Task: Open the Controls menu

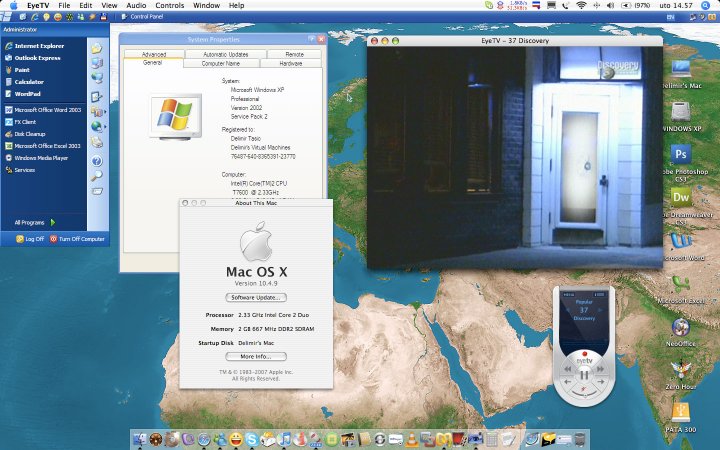Action: point(169,6)
